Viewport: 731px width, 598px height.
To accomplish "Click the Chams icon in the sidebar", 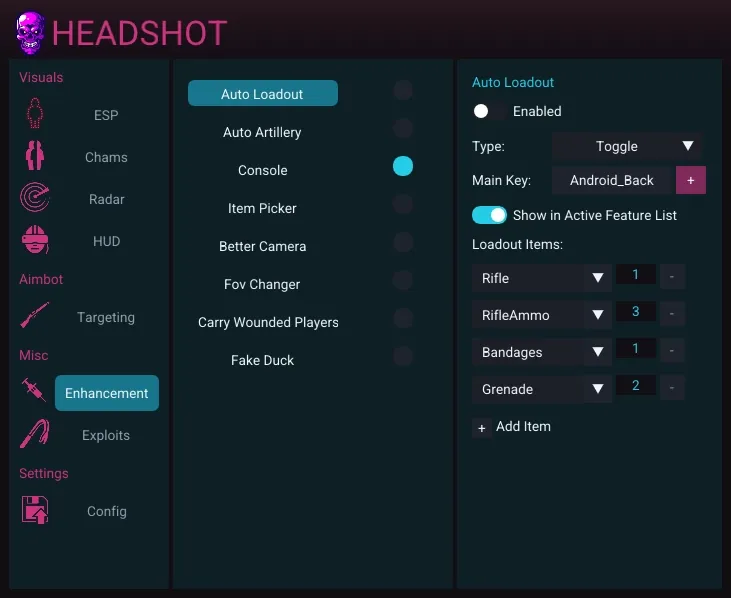I will click(36, 157).
